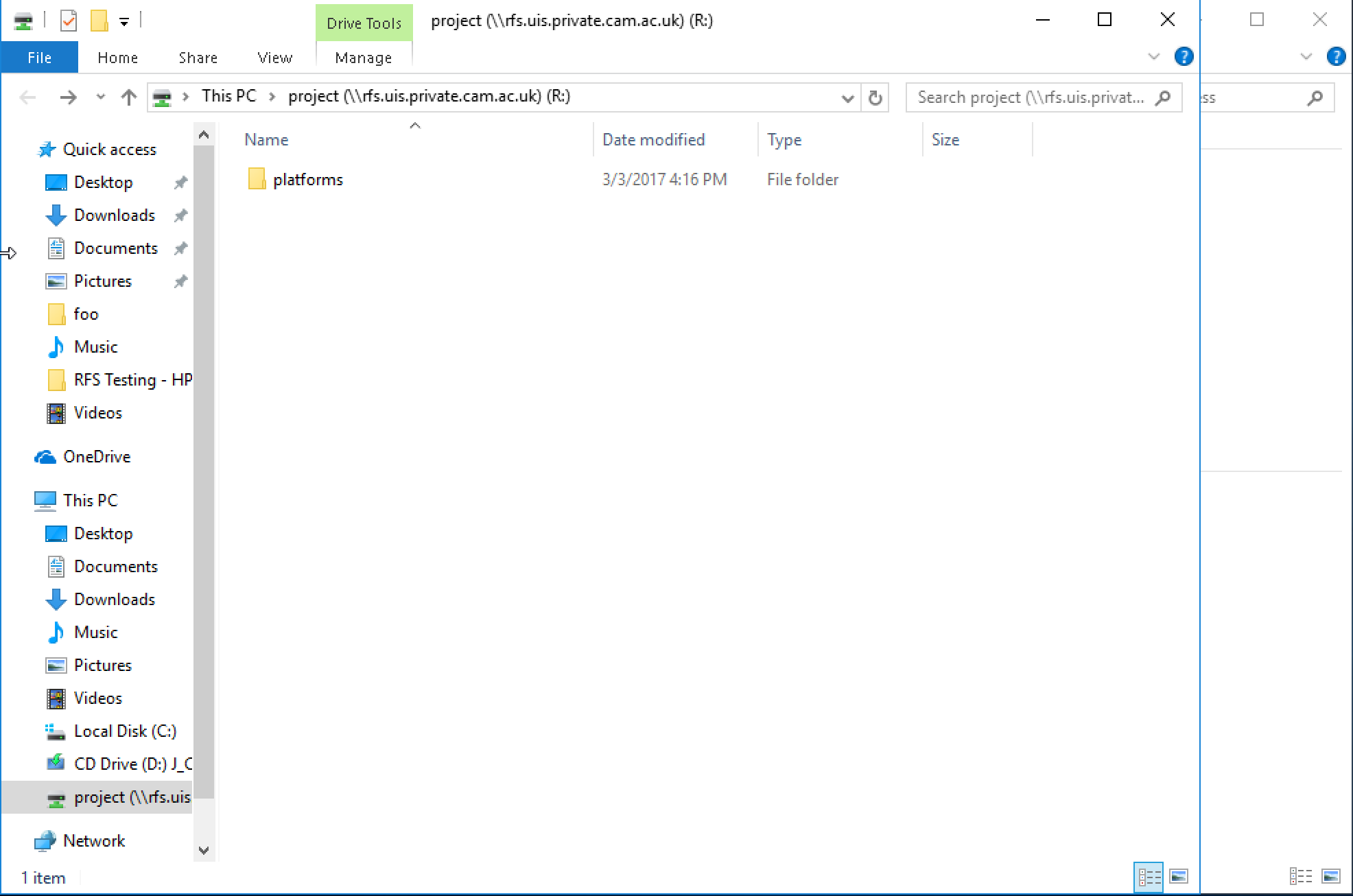
Task: Open the Help question mark icon
Action: 1184,56
